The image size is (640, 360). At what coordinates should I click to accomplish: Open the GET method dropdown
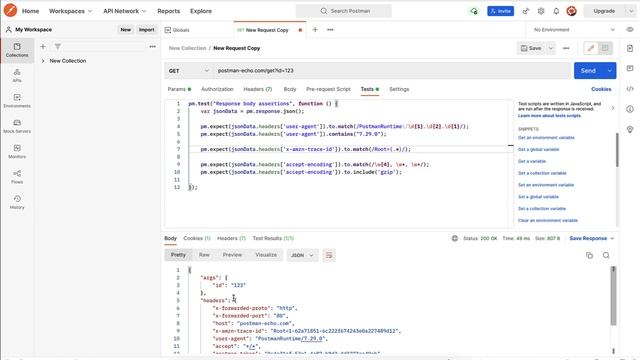pyautogui.click(x=189, y=71)
